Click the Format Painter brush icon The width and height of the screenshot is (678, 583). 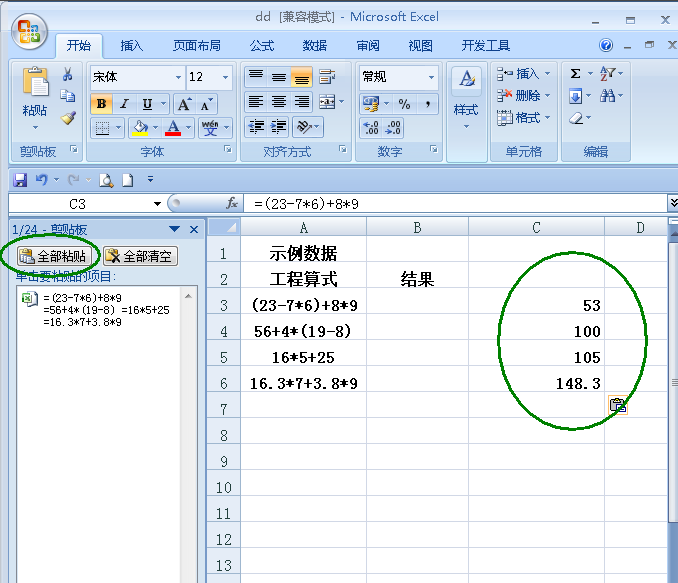[x=68, y=117]
